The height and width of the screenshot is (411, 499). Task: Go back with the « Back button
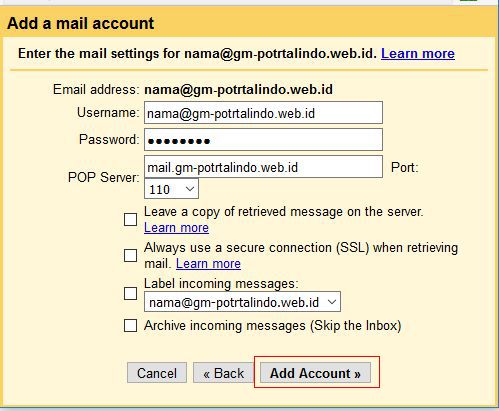[x=224, y=373]
